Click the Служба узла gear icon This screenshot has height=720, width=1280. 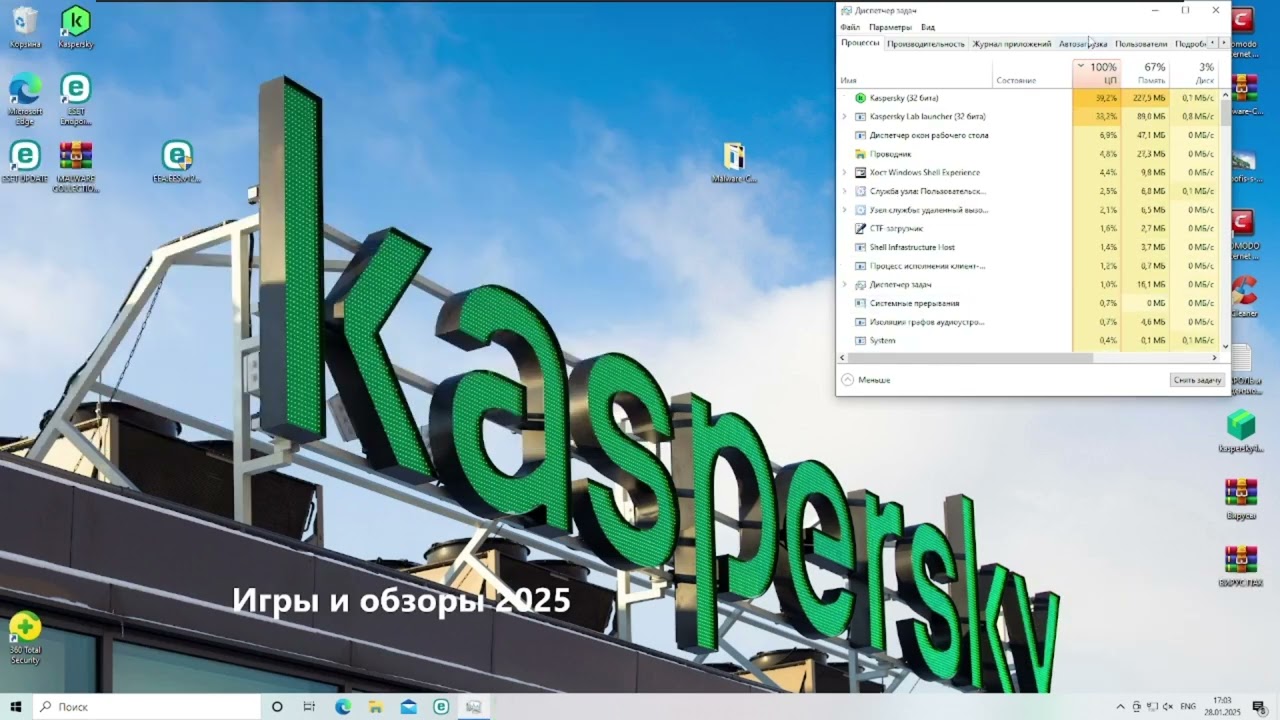pyautogui.click(x=860, y=191)
